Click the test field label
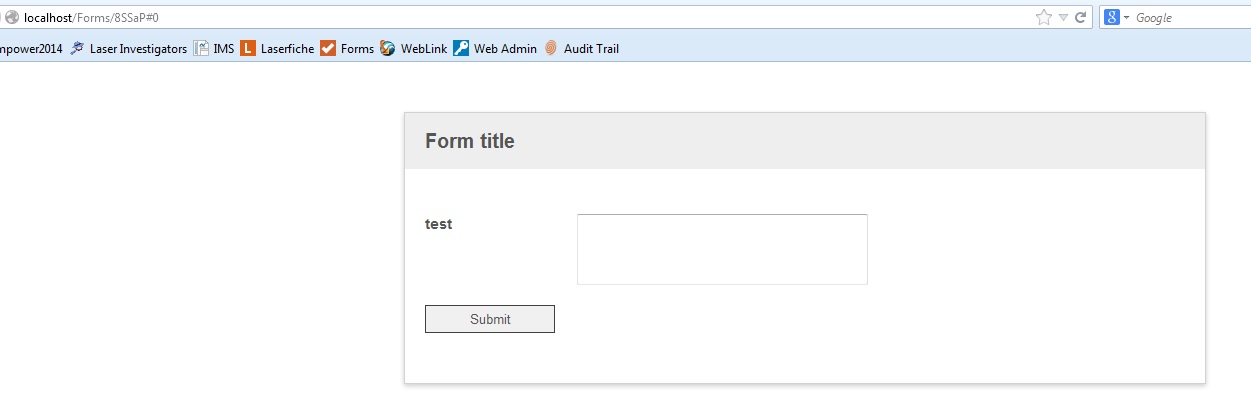This screenshot has width=1251, height=418. tap(438, 224)
